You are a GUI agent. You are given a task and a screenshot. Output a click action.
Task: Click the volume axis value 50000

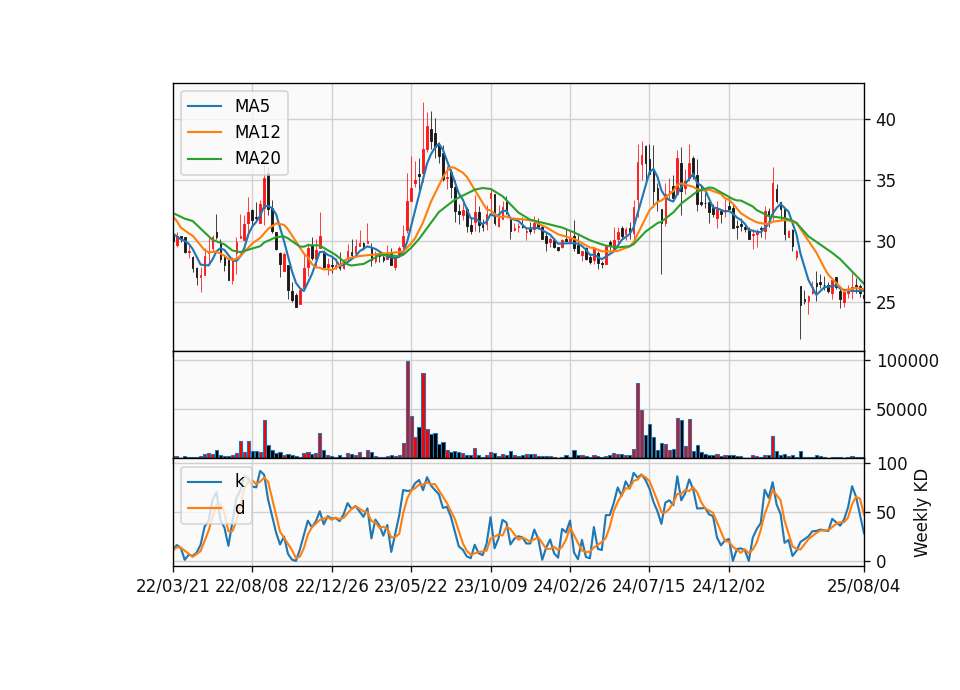pos(901,410)
